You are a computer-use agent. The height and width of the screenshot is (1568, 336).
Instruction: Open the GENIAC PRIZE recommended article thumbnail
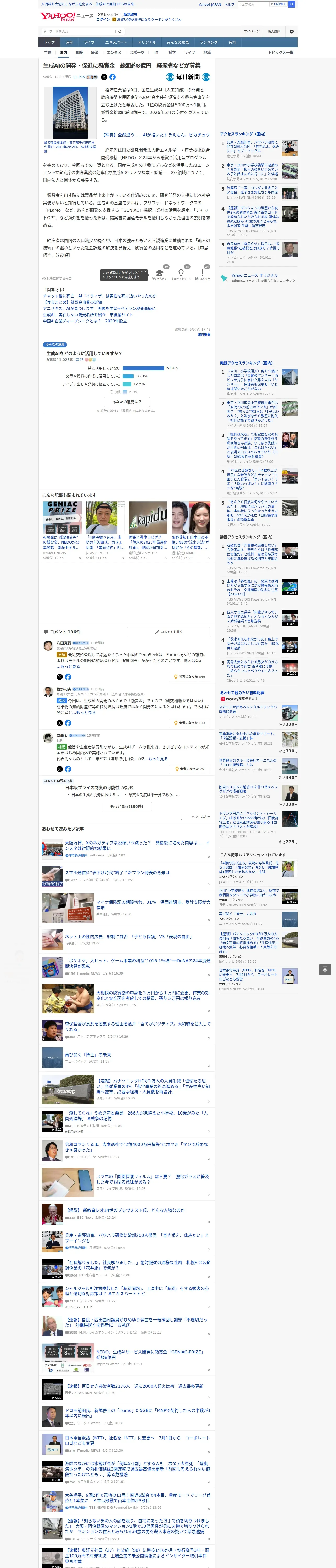pos(62,518)
